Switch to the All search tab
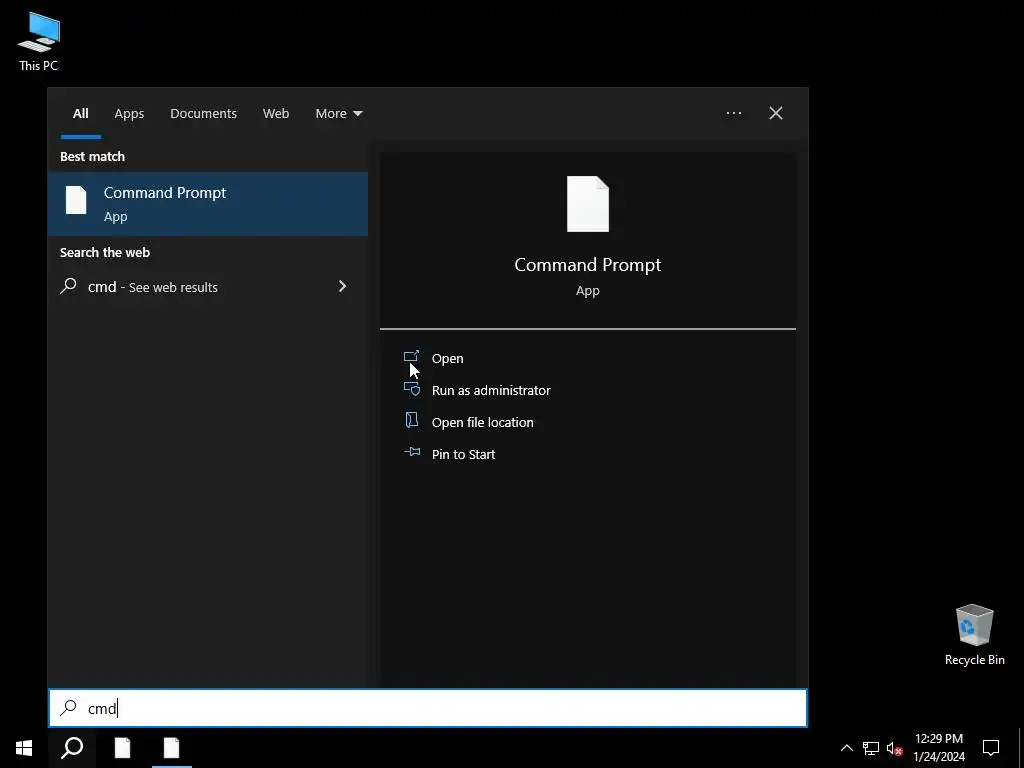1024x768 pixels. [x=80, y=114]
